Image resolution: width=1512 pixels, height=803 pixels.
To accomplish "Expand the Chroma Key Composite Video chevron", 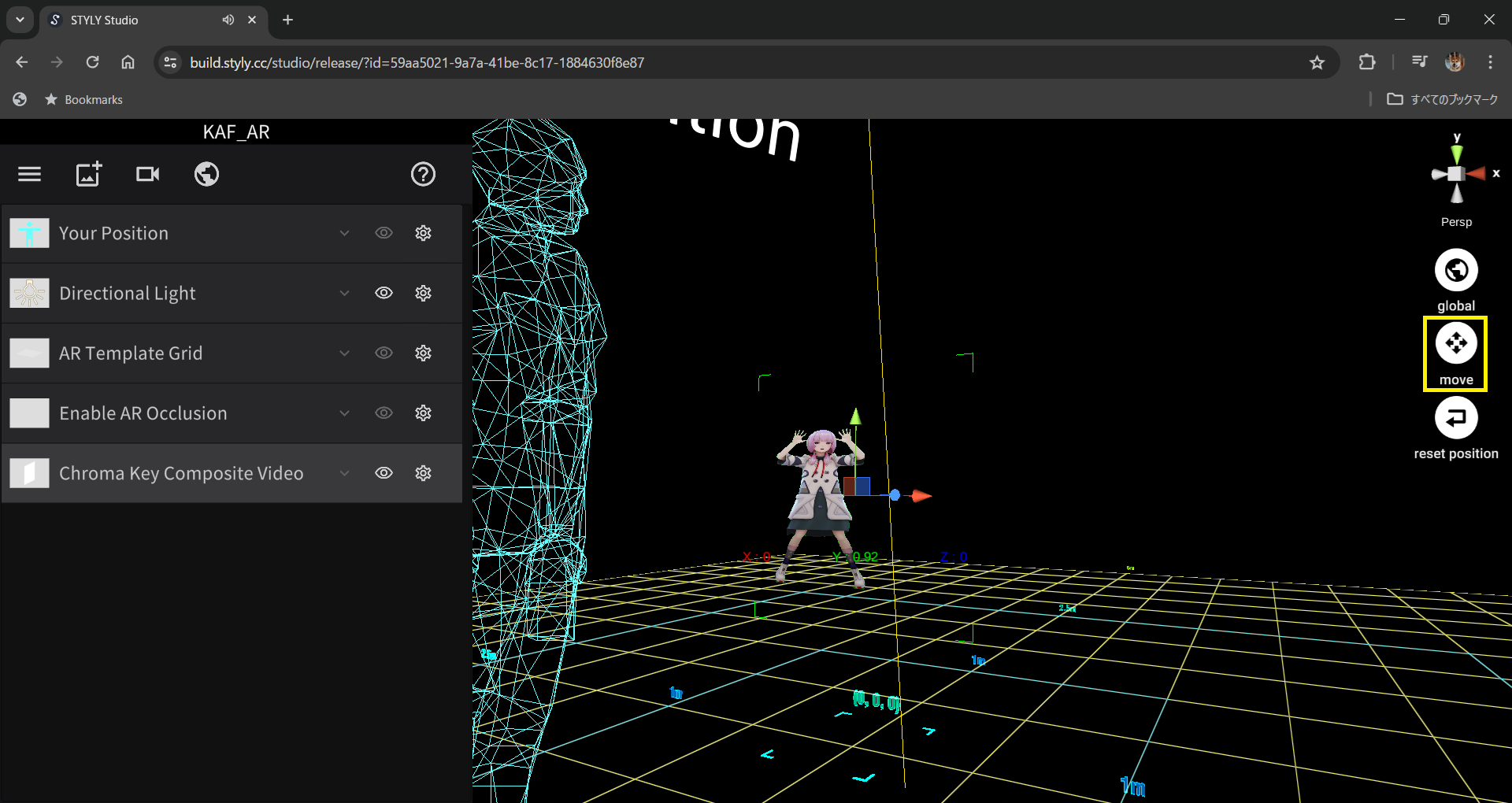I will pos(344,472).
